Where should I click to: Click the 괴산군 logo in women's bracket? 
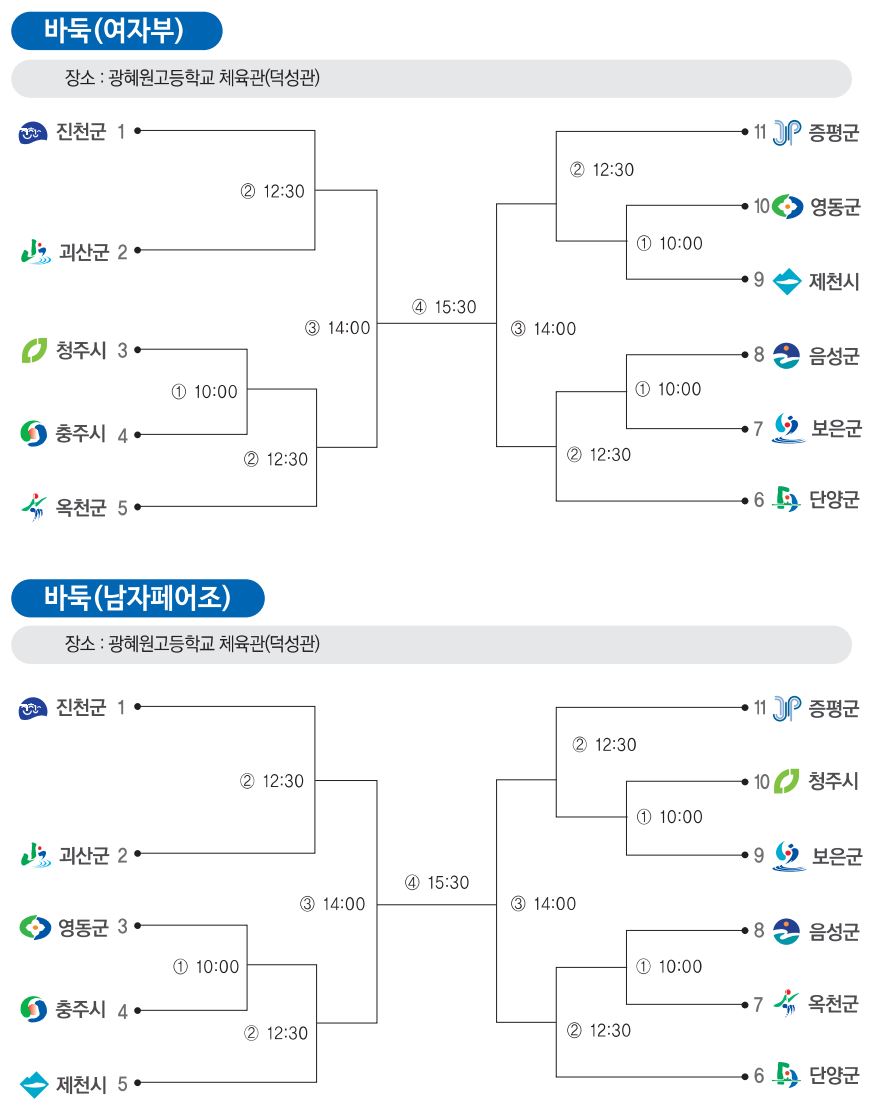[36, 252]
